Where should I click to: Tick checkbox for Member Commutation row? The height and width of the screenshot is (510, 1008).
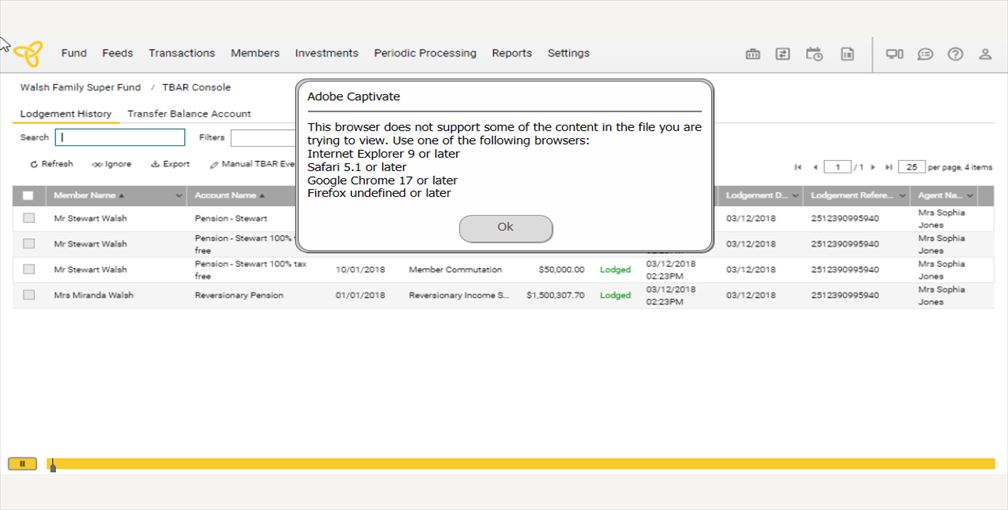tap(28, 269)
